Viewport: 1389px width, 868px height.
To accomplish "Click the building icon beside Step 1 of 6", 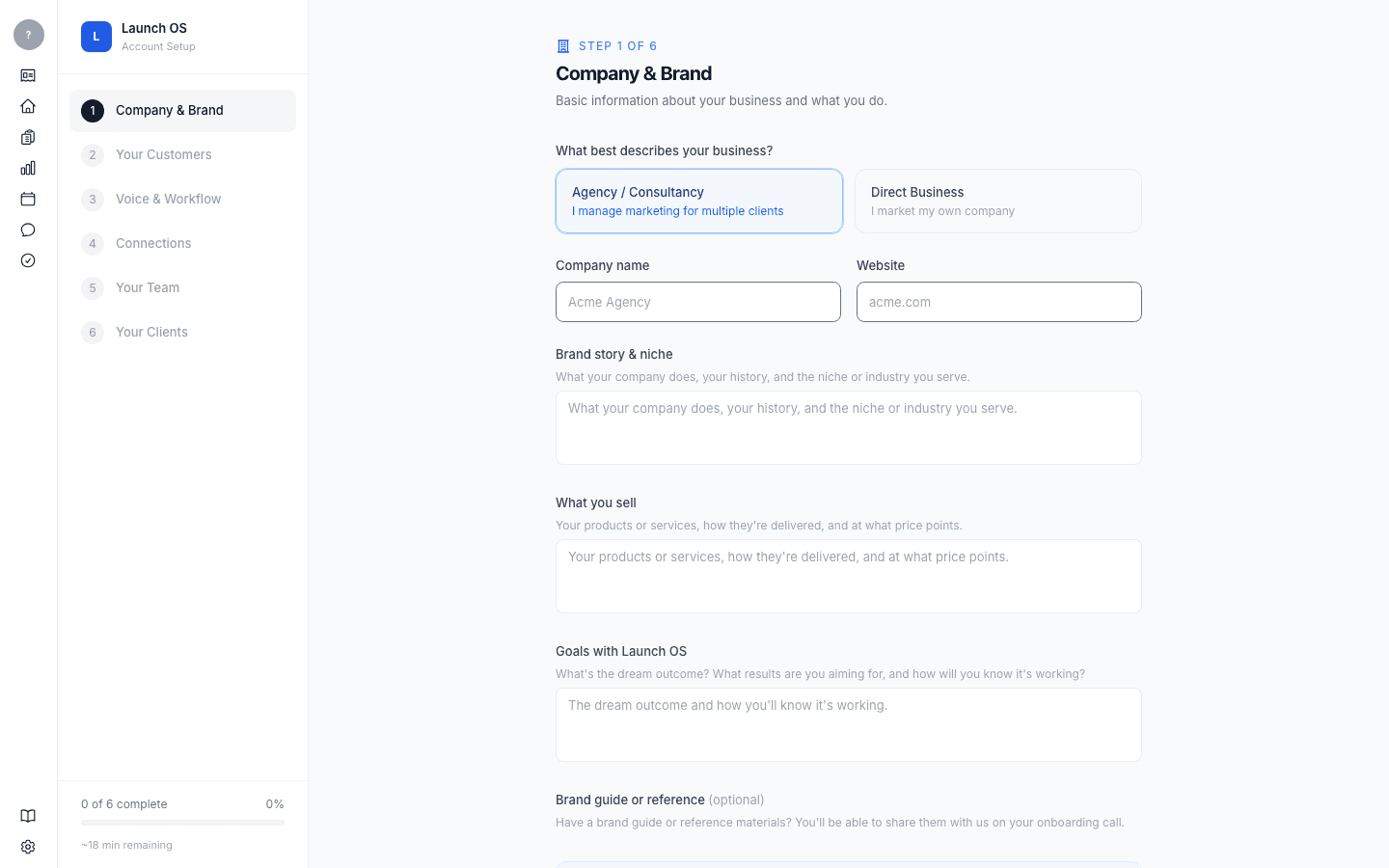I will pos(563,46).
